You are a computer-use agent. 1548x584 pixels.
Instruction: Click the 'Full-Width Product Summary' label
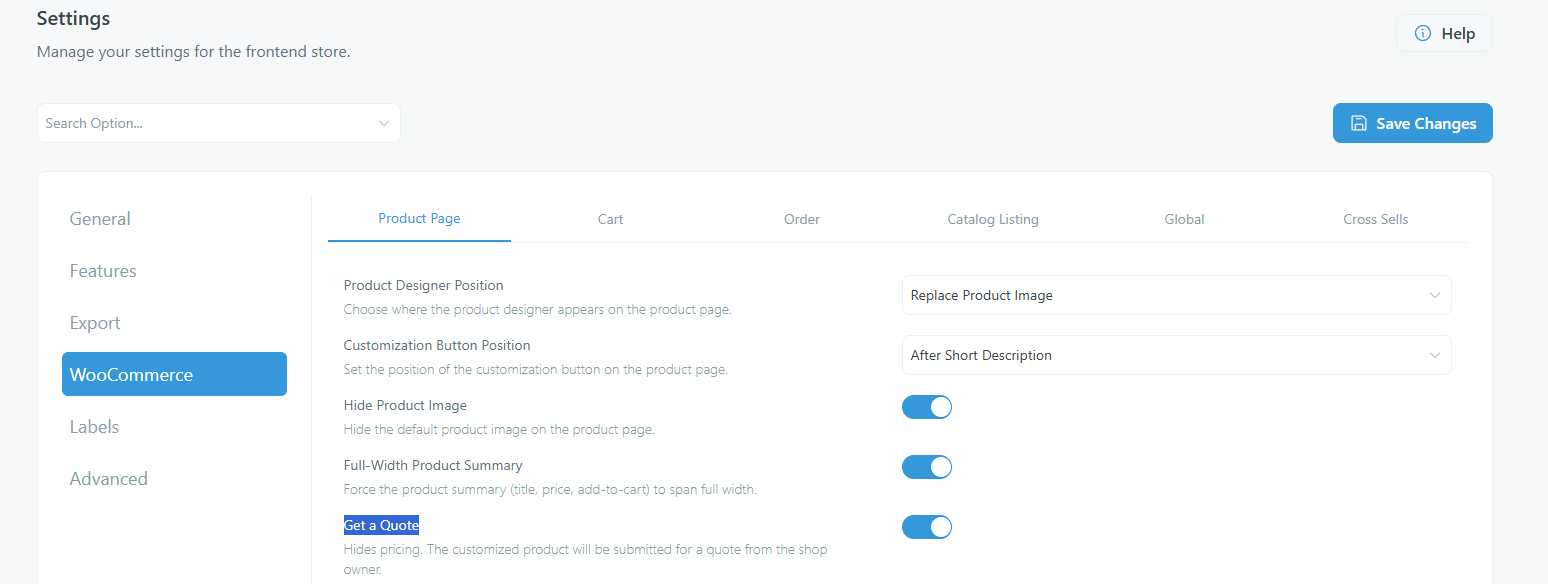point(433,465)
